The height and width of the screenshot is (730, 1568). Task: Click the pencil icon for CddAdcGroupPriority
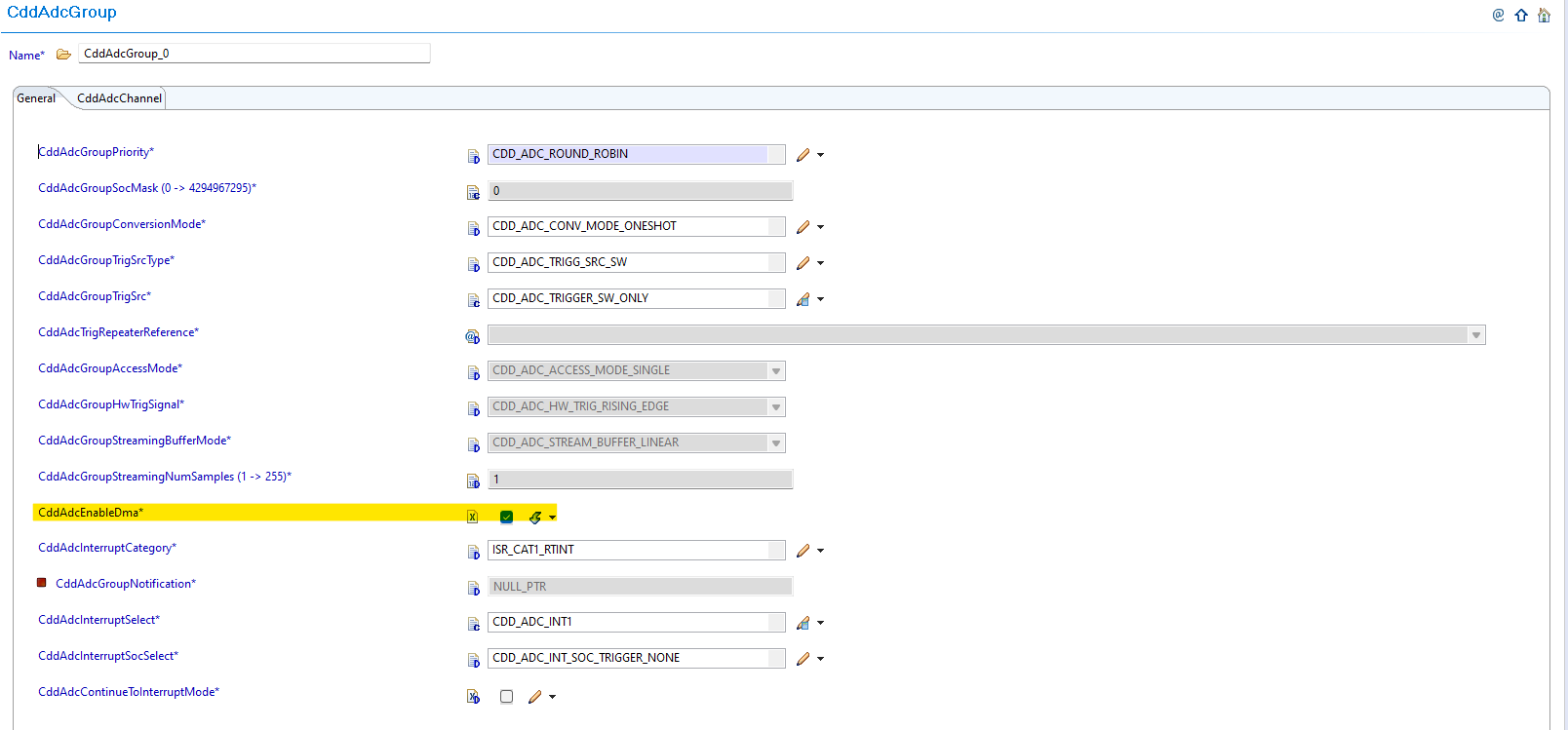(x=803, y=155)
